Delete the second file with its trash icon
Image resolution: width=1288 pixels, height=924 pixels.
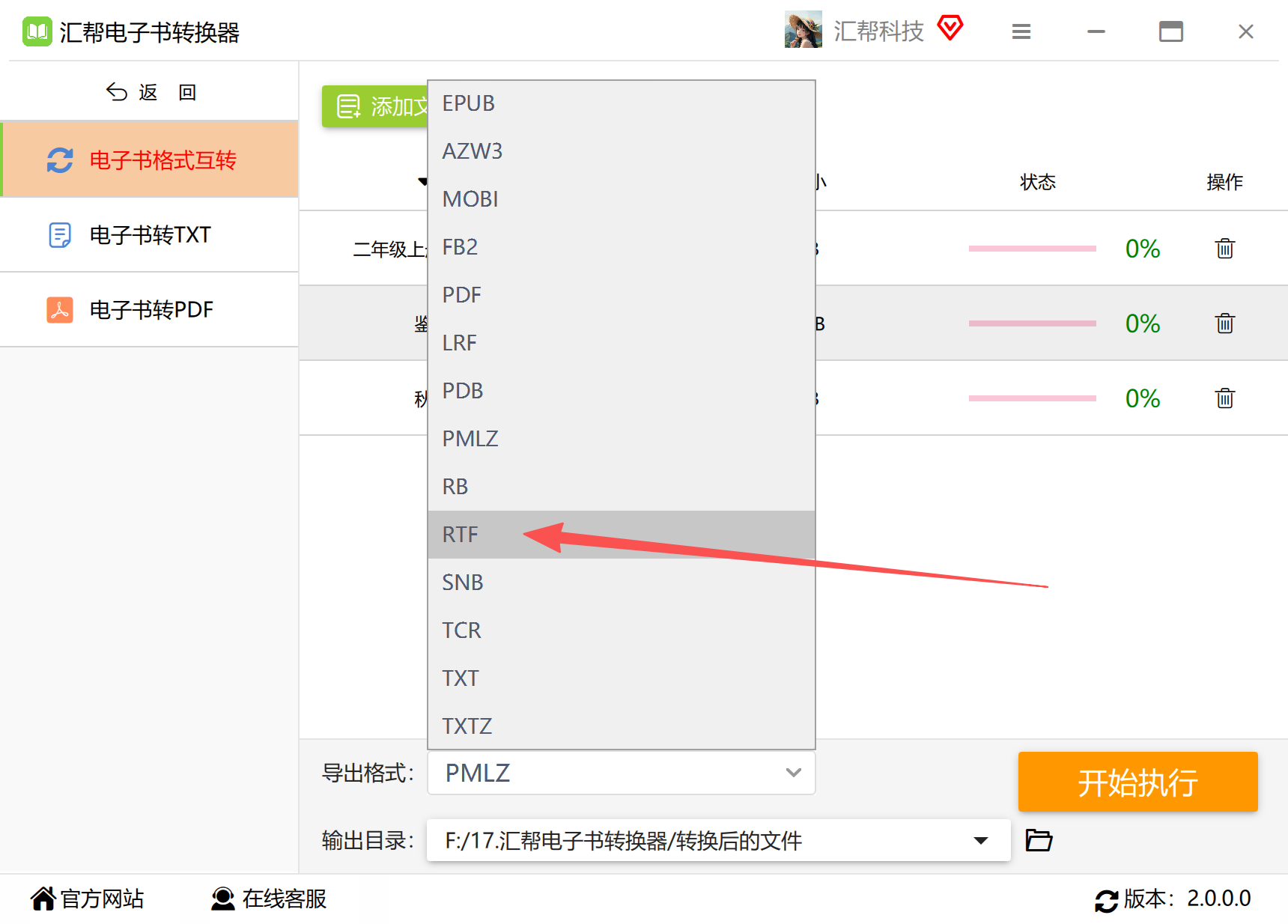pyautogui.click(x=1224, y=323)
